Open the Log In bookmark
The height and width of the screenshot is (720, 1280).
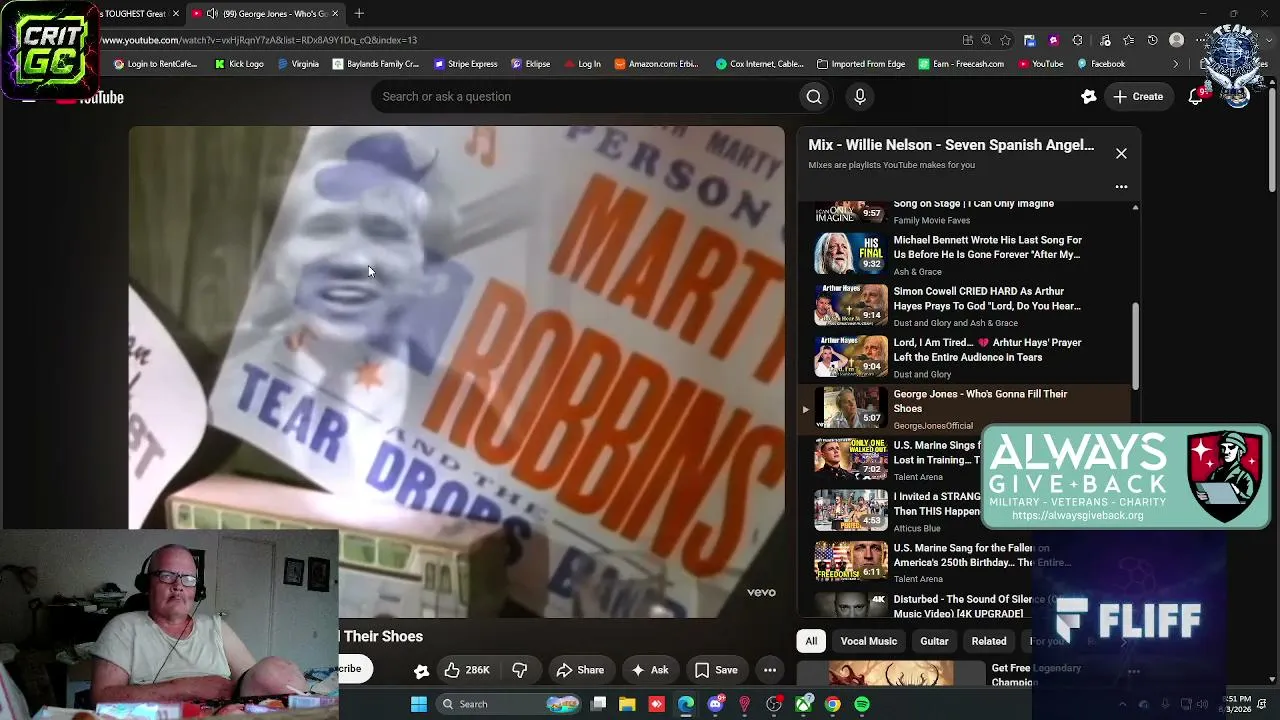[x=583, y=64]
